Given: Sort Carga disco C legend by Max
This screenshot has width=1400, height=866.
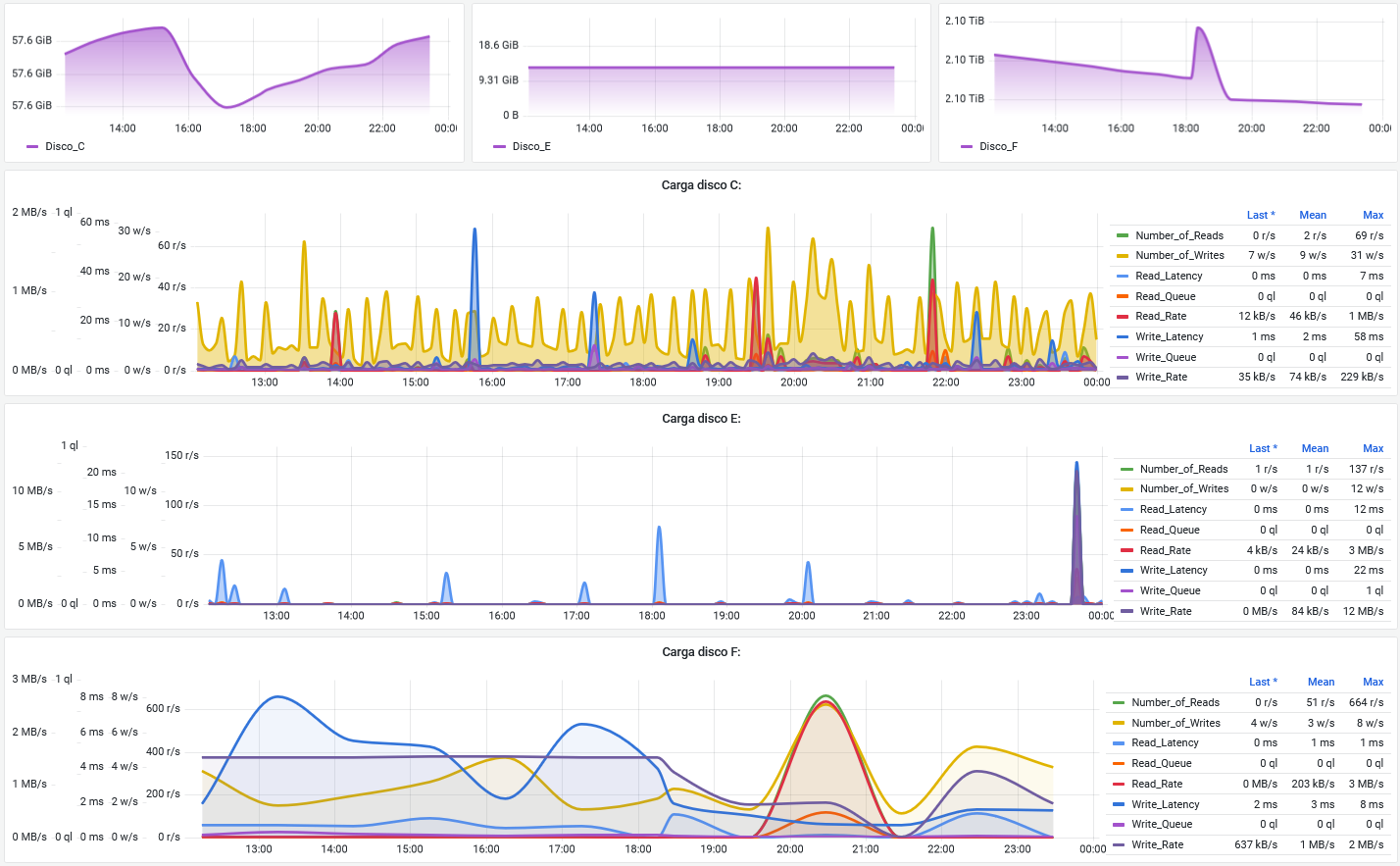Looking at the screenshot, I should coord(1373,216).
